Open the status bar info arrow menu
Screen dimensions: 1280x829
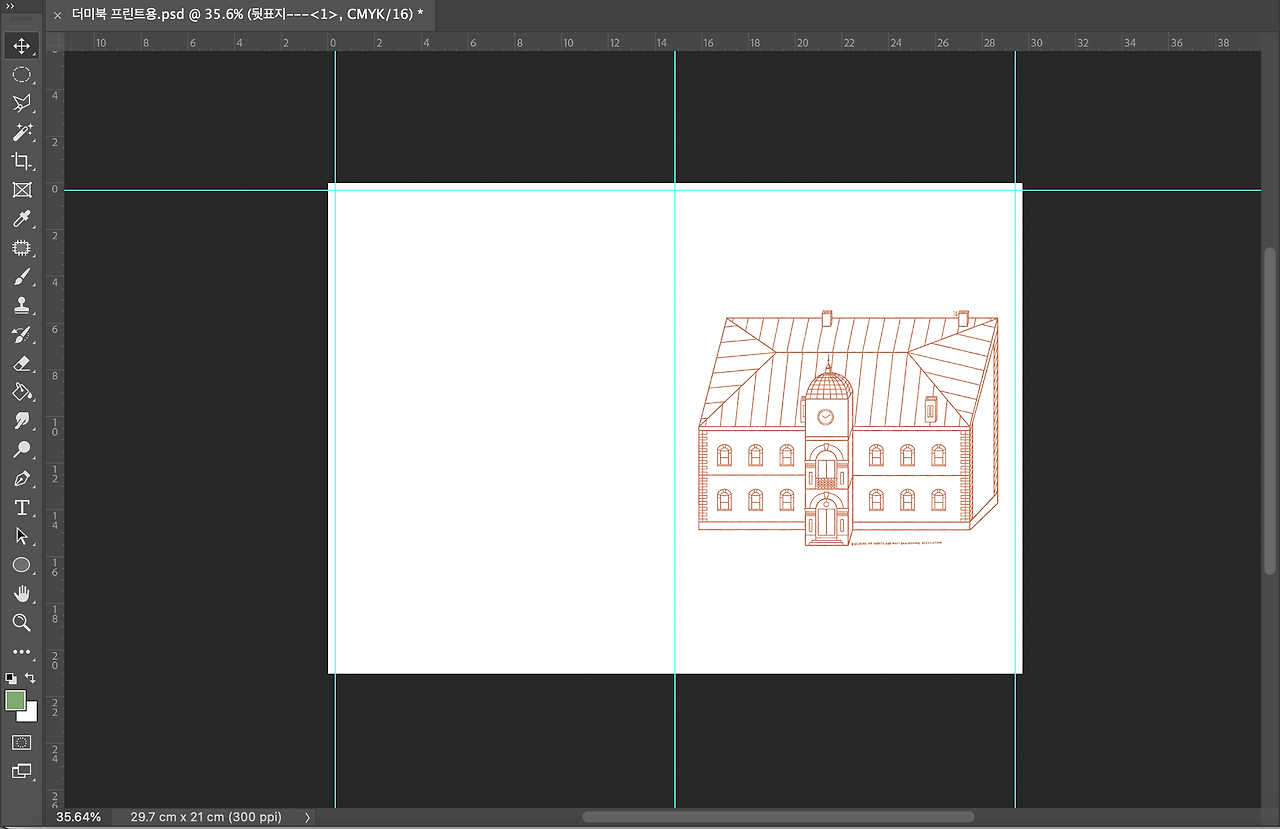(307, 817)
